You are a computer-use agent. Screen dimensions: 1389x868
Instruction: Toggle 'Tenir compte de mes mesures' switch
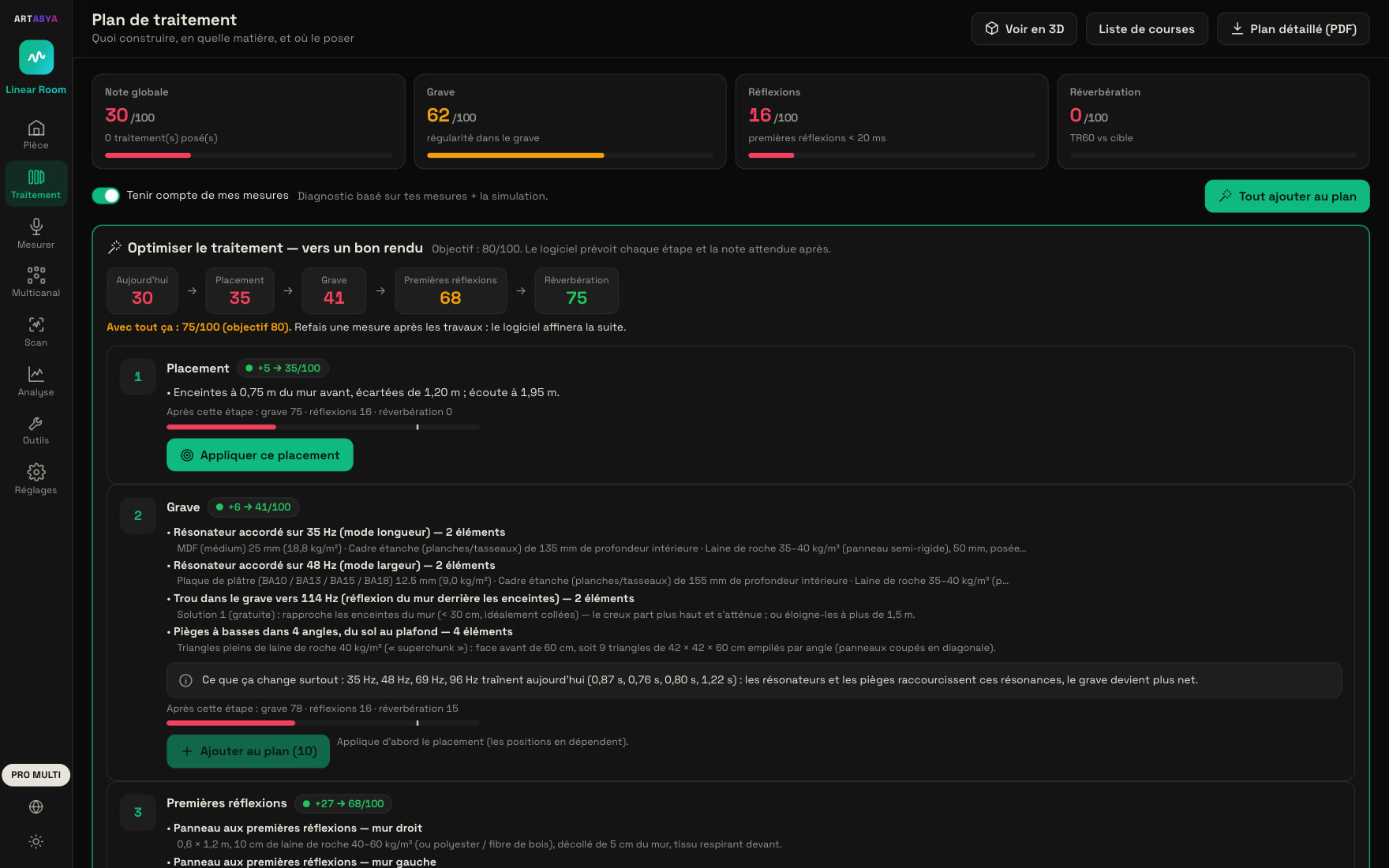[106, 196]
